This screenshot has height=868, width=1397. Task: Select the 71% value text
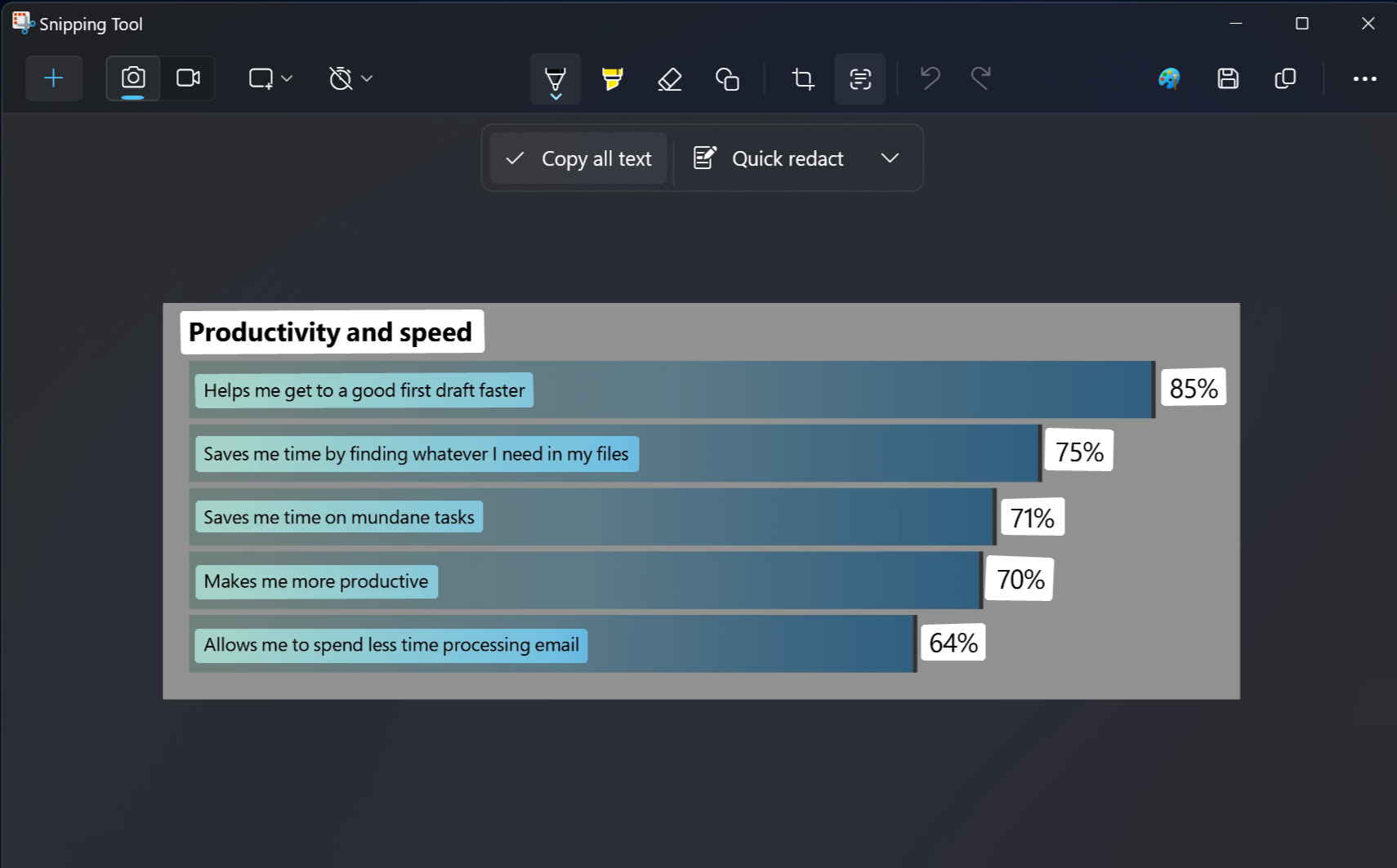tap(1032, 518)
